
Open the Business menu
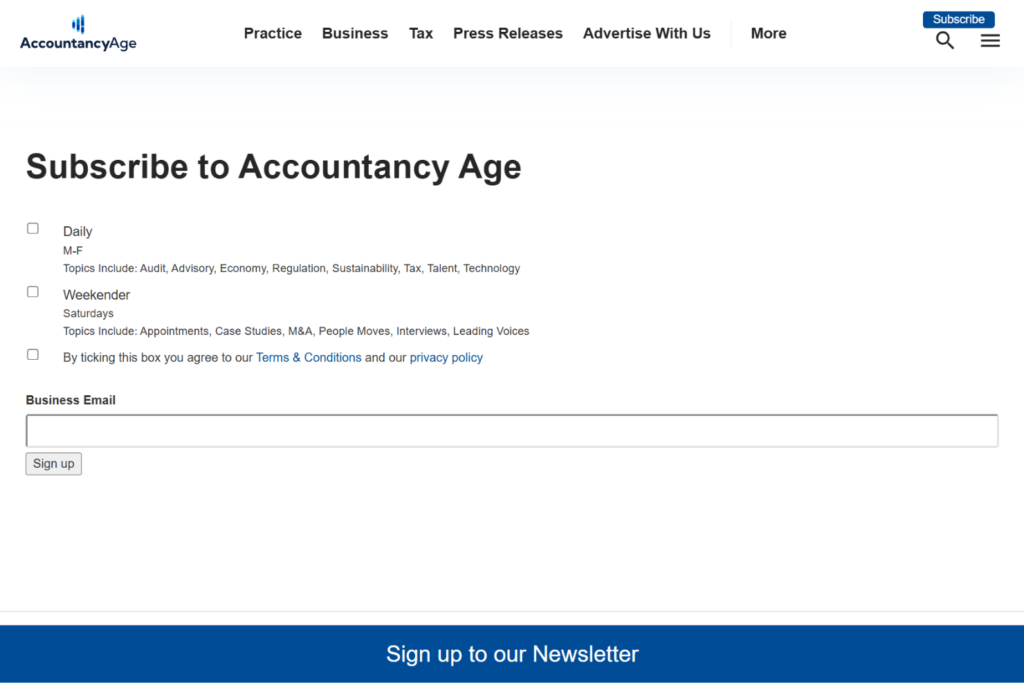click(355, 33)
